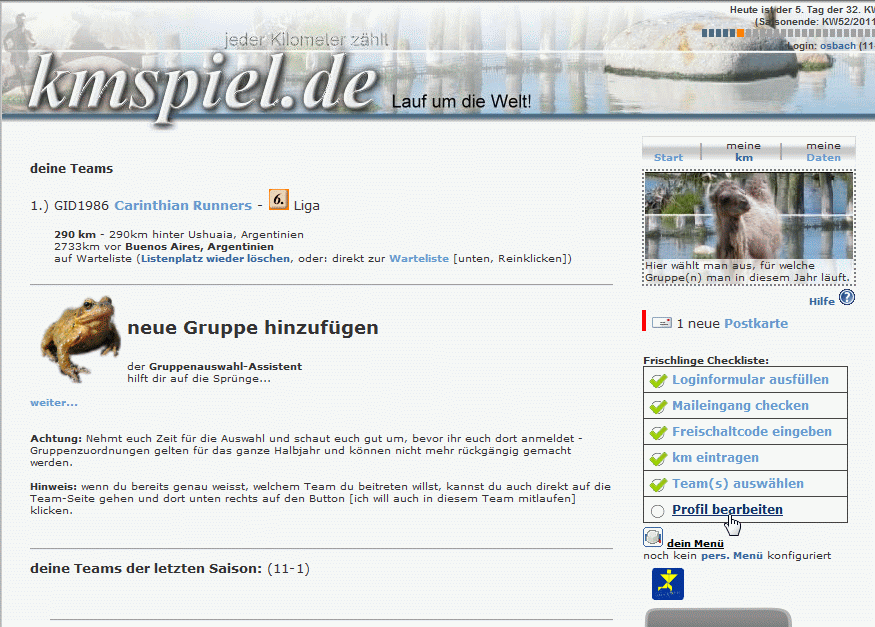
Task: Open the Carinthian Runners team link
Action: click(x=183, y=205)
